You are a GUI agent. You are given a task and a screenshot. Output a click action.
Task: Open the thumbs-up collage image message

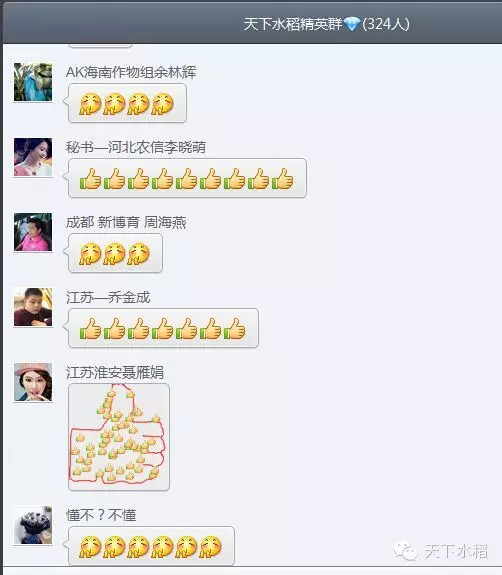[119, 437]
